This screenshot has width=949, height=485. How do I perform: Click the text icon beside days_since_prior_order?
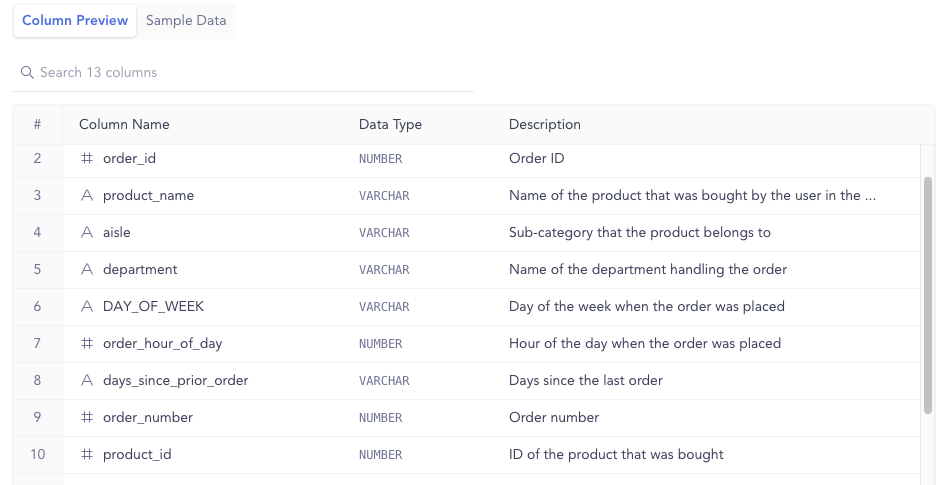click(x=87, y=380)
